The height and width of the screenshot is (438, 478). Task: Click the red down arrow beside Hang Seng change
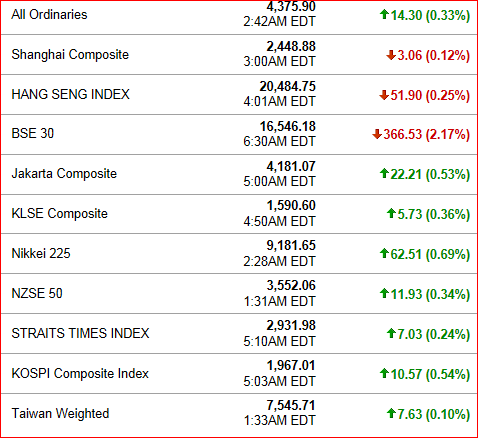point(384,95)
